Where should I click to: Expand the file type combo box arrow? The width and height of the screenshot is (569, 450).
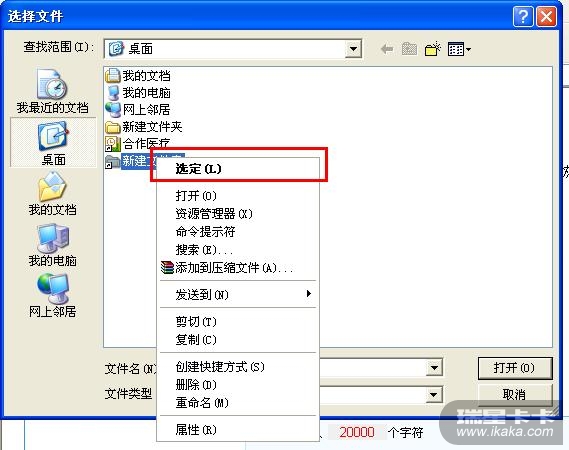tap(434, 394)
